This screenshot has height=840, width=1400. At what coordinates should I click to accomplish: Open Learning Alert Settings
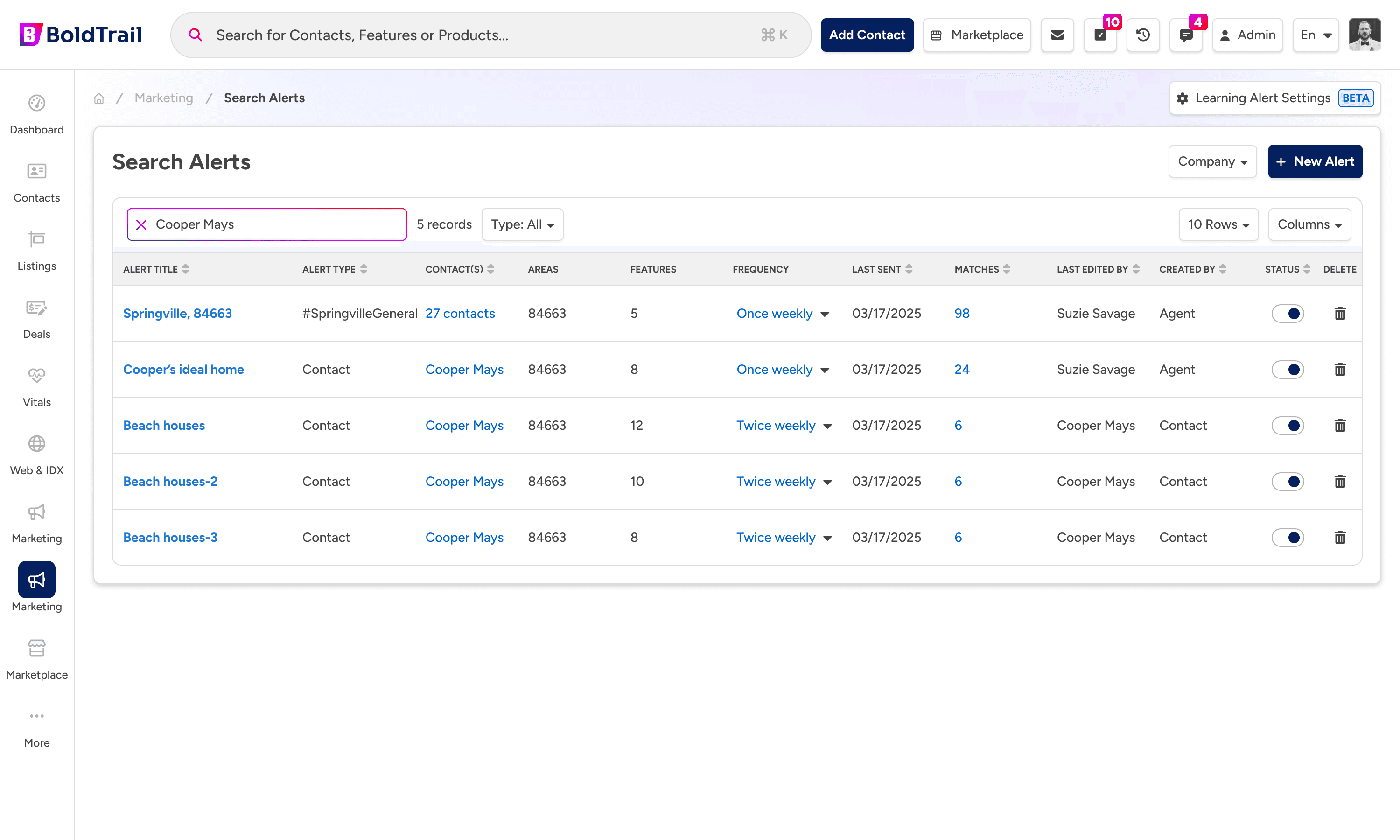[1274, 98]
